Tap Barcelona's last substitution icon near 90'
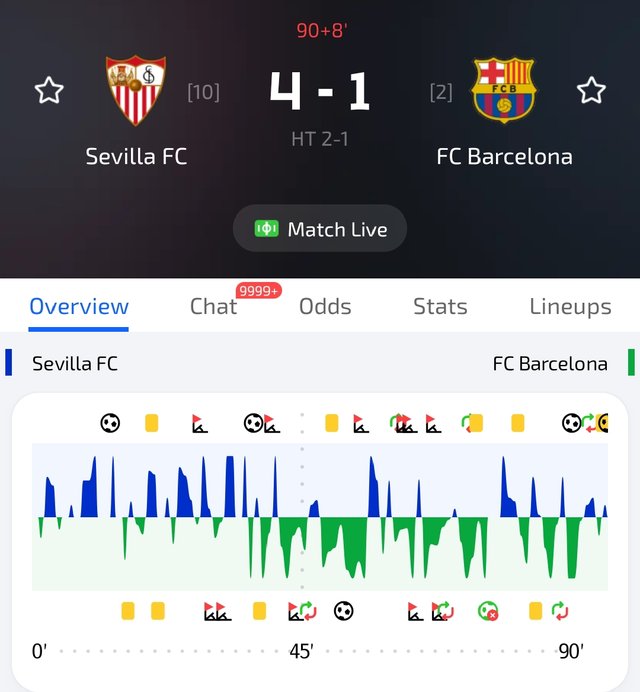640x692 pixels. [560, 610]
